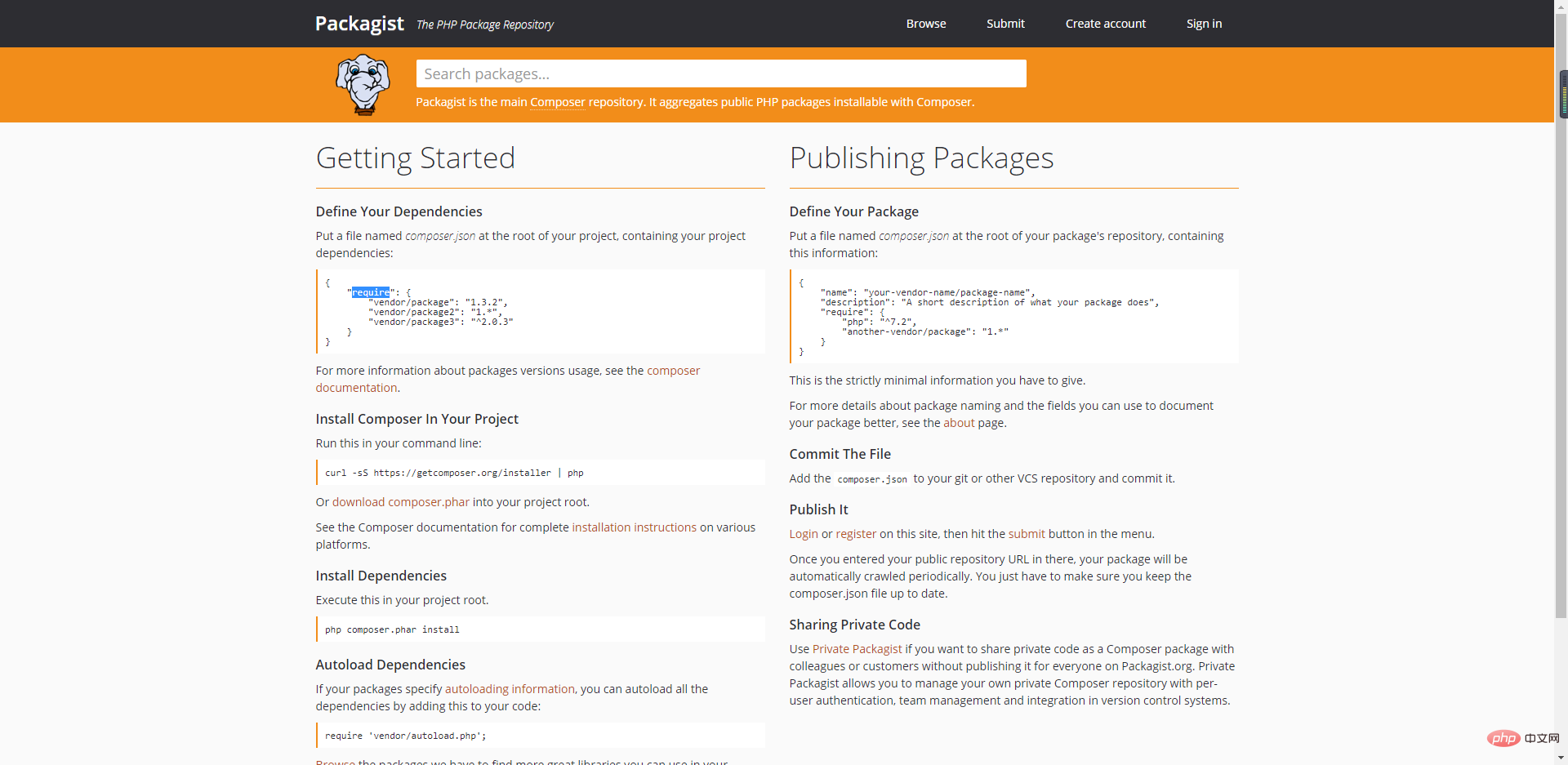The height and width of the screenshot is (765, 1568).
Task: Click the Packagist mascot logo icon
Action: click(363, 85)
